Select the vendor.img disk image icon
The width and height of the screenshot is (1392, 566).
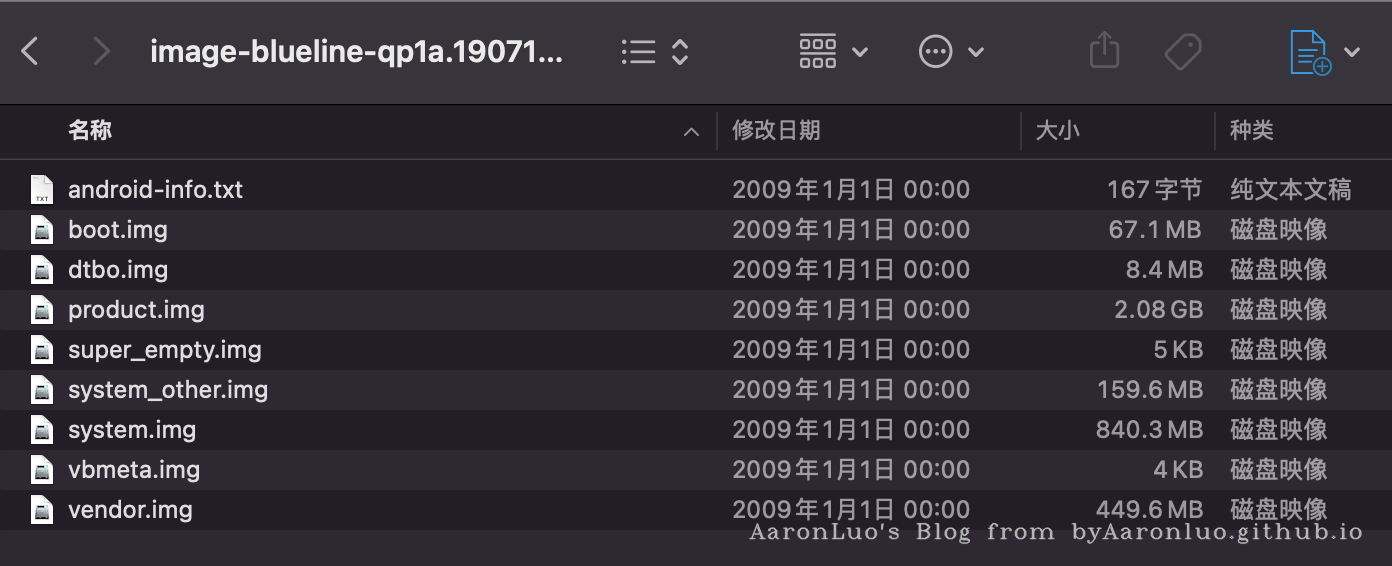click(42, 510)
